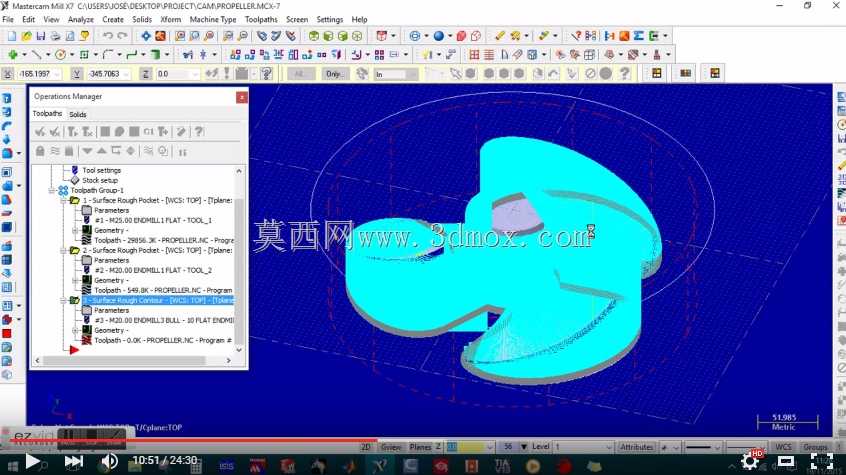The height and width of the screenshot is (475, 846).
Task: Click the Planes button in status bar
Action: [x=420, y=447]
